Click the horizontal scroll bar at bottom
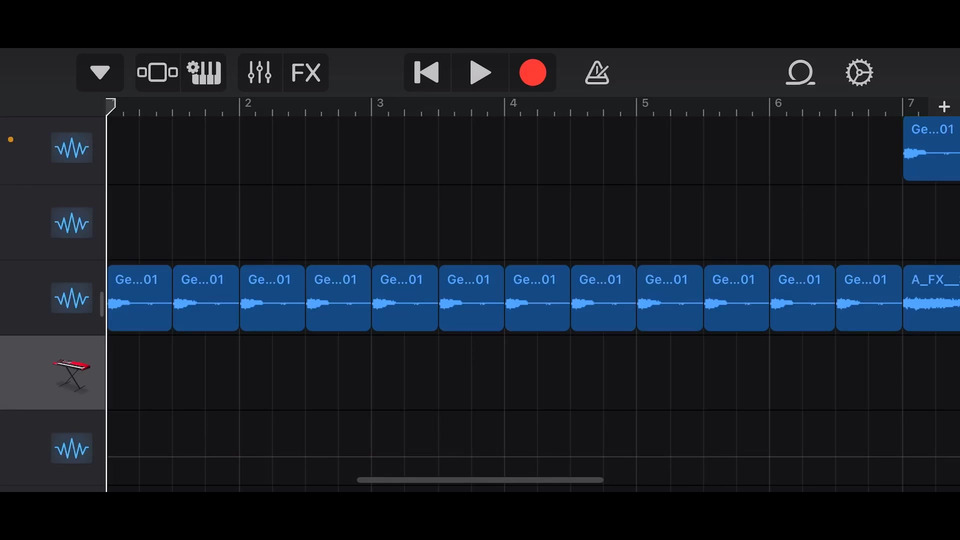Image resolution: width=960 pixels, height=540 pixels. 480,480
